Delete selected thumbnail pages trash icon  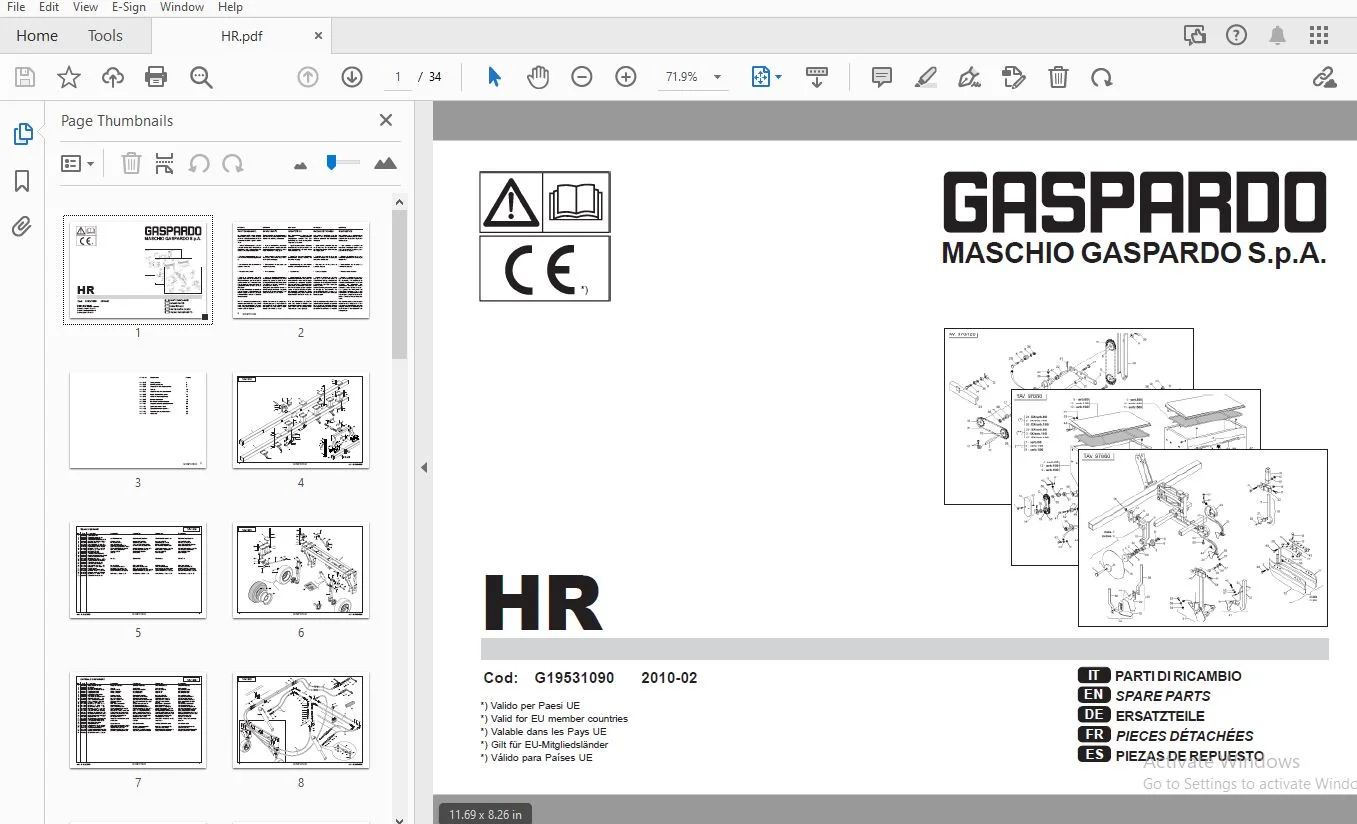131,163
